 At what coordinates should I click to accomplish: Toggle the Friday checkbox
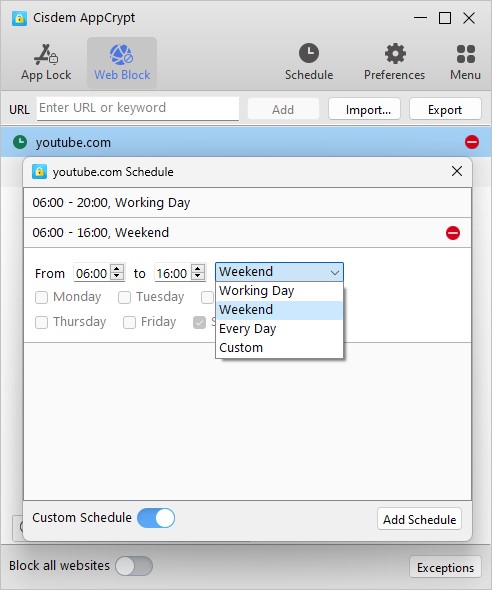pos(129,322)
